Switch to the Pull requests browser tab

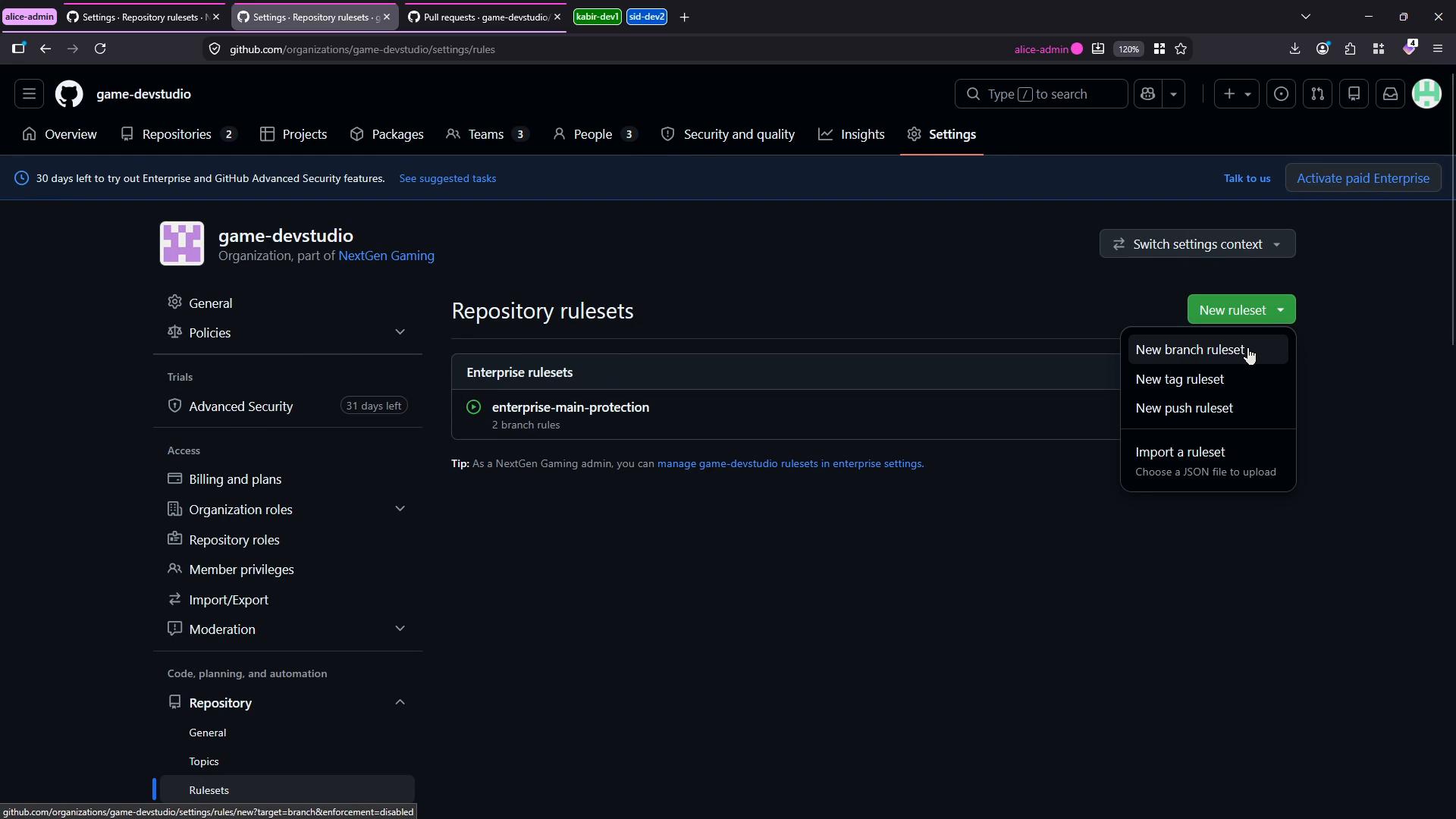[x=485, y=17]
